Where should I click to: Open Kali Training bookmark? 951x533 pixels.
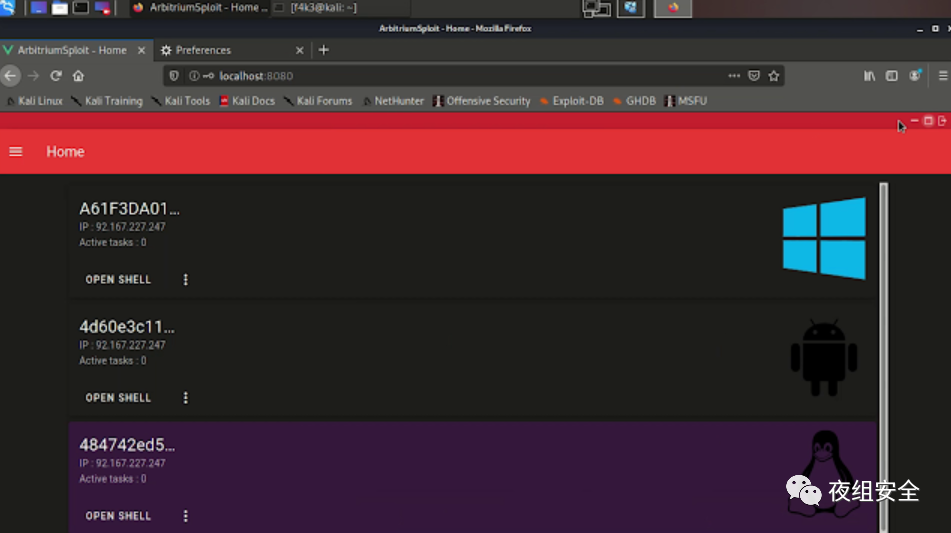click(107, 101)
